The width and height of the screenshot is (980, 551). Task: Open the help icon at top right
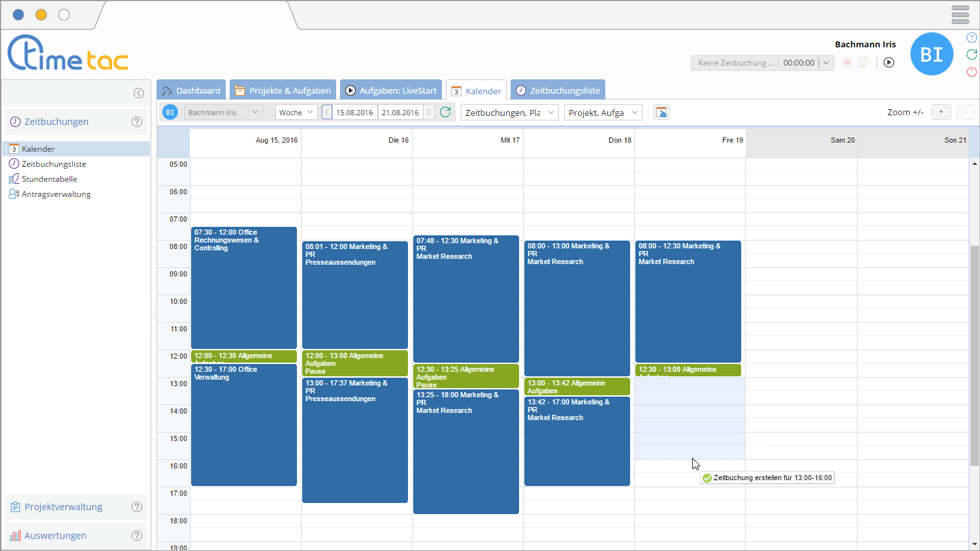971,37
